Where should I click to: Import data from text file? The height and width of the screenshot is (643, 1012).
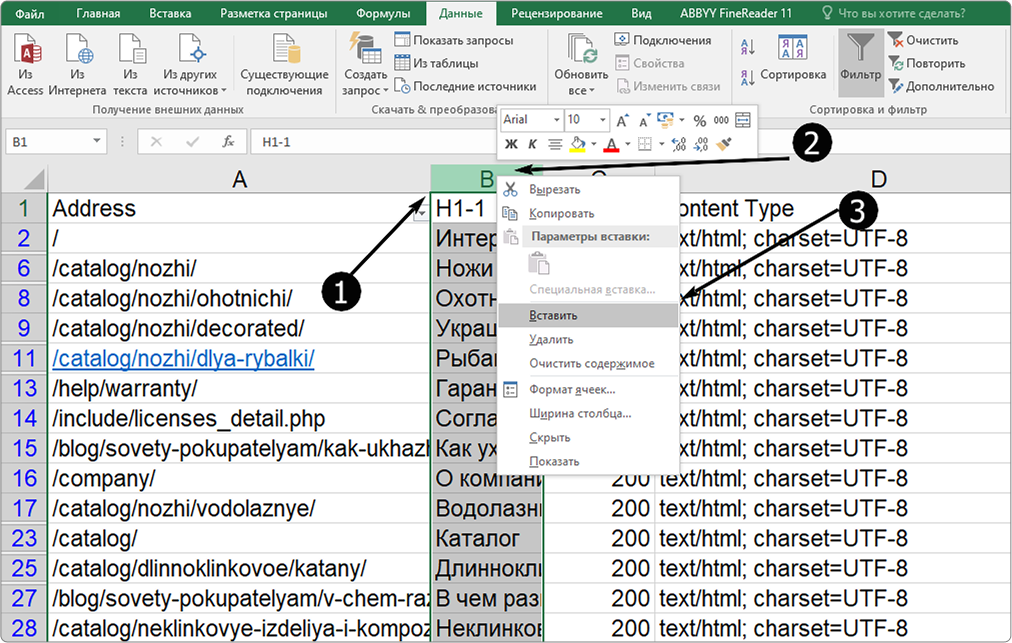point(130,65)
